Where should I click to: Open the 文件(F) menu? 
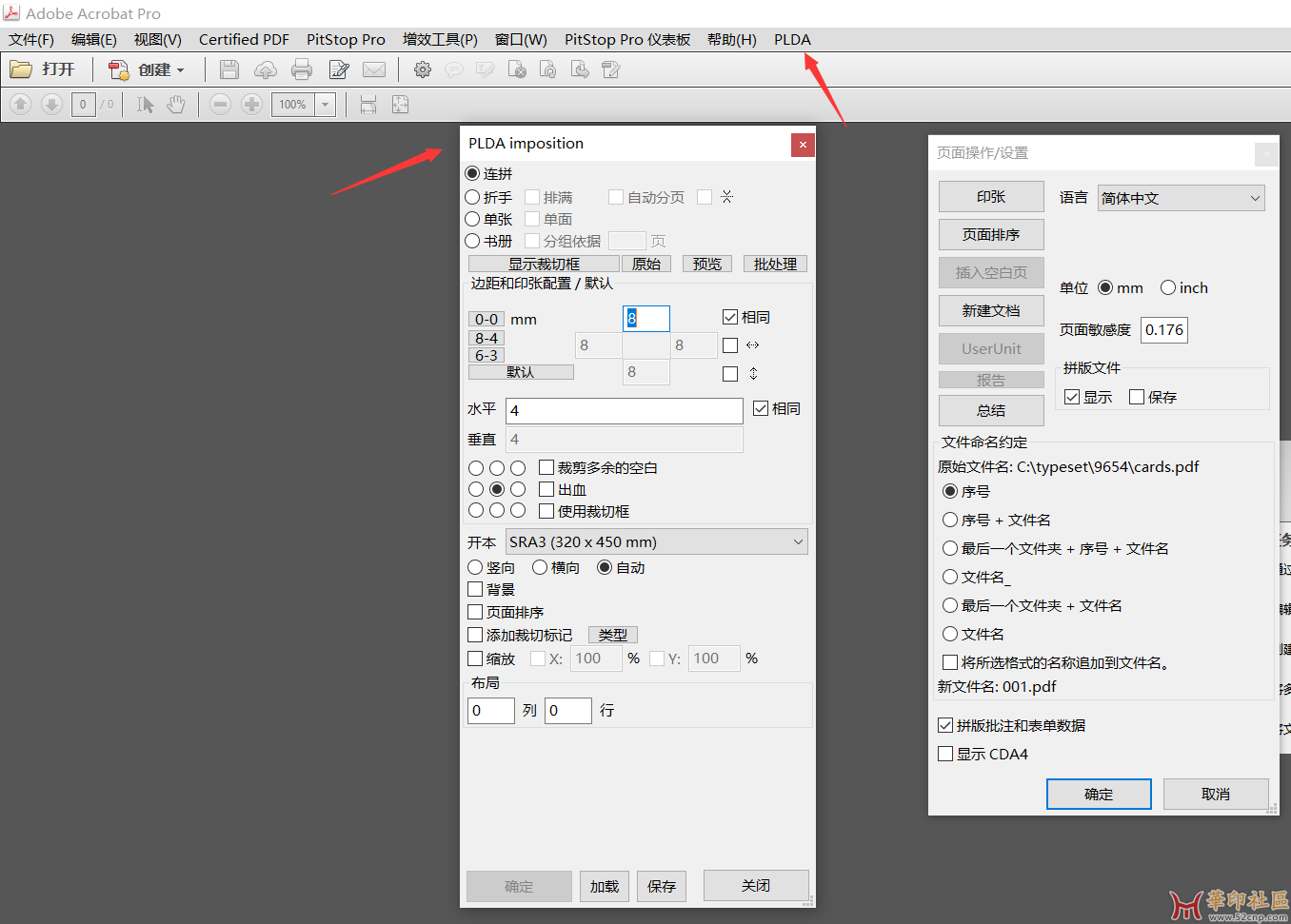coord(31,39)
